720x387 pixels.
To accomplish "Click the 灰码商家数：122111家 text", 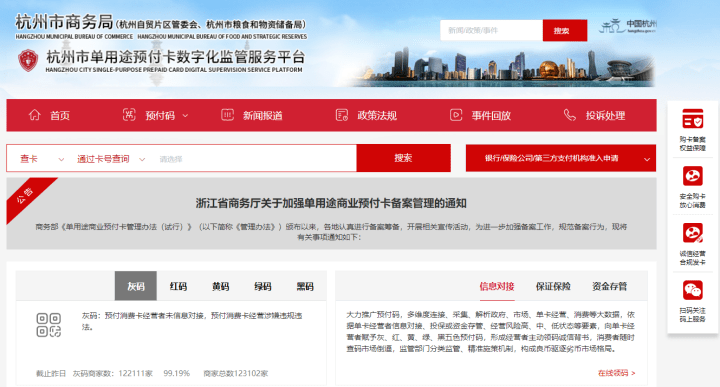I will pyautogui.click(x=112, y=373).
